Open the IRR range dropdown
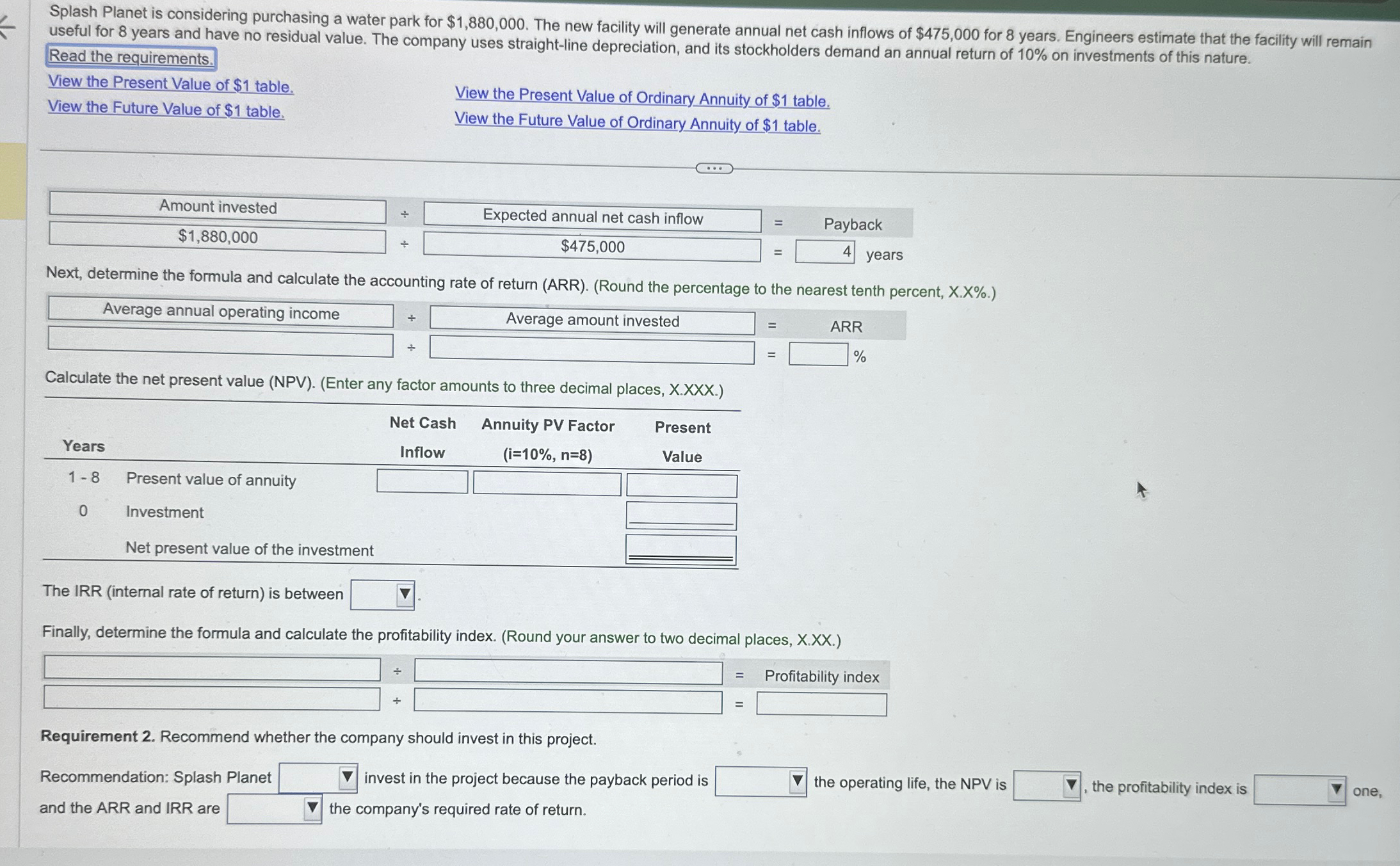1400x866 pixels. pos(382,595)
